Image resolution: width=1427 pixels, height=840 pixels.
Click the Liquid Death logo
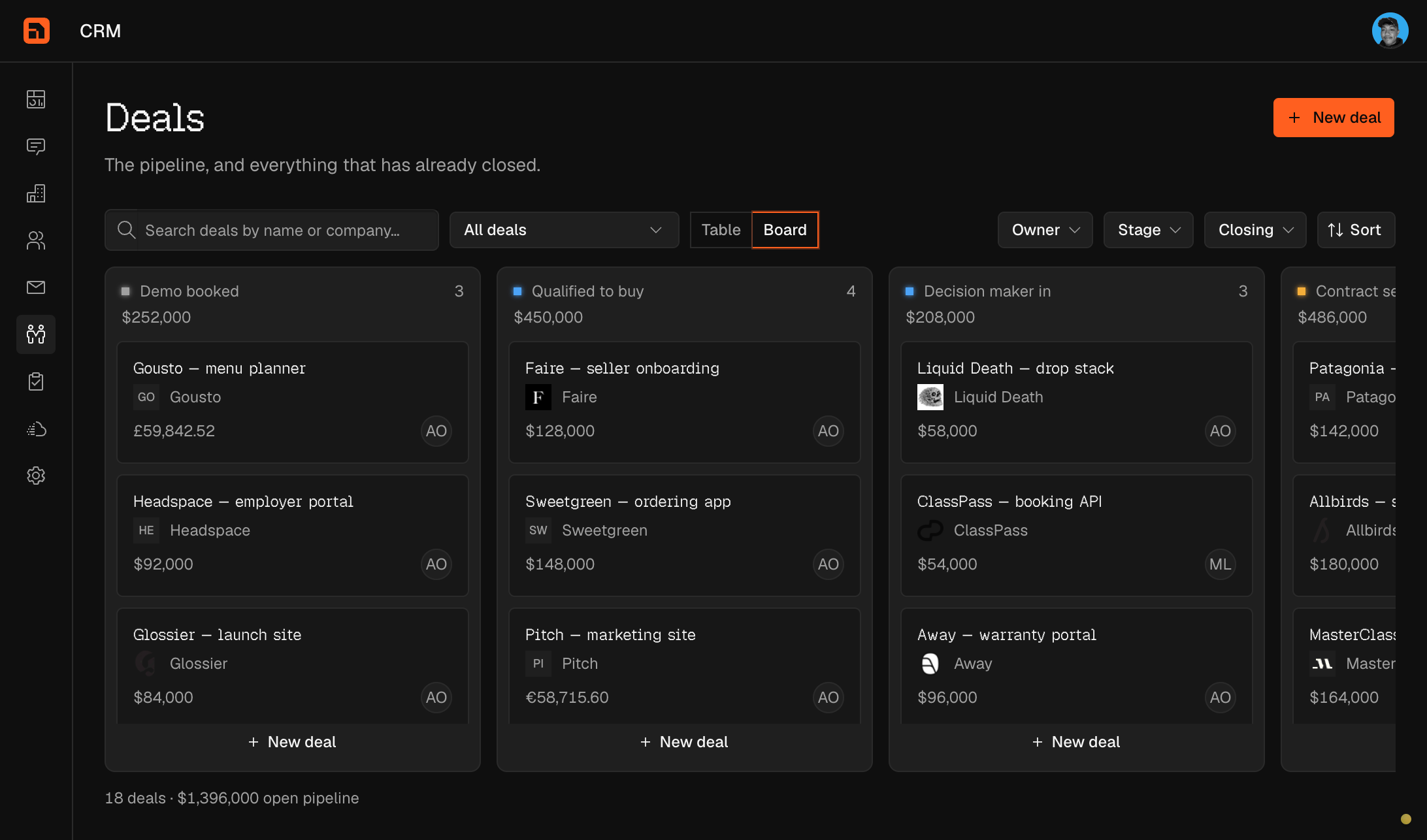pos(930,397)
